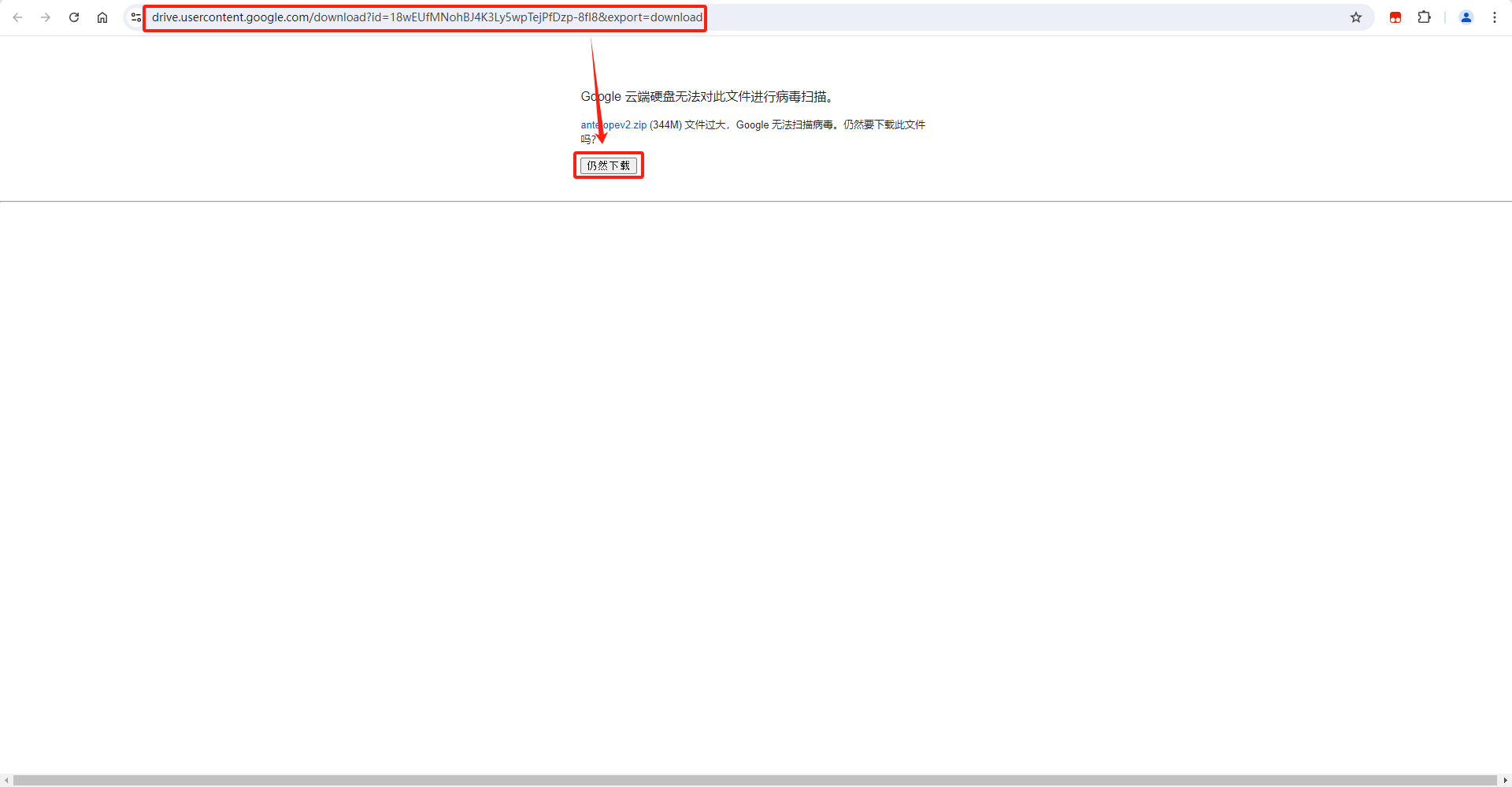Click the horizontal scrollbar right arrow
Viewport: 1512px width, 787px height.
(x=1505, y=781)
